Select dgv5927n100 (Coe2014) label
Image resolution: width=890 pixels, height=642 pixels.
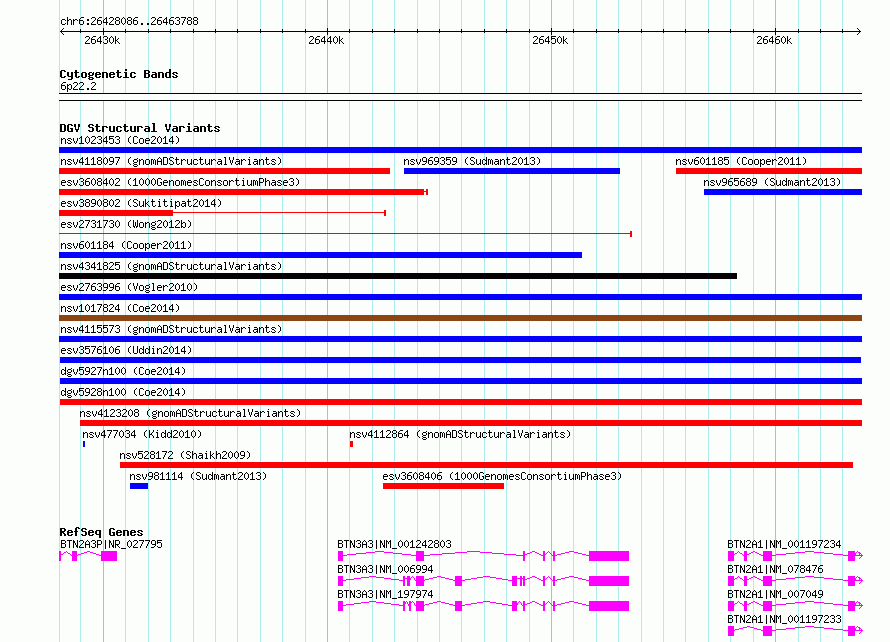[123, 371]
